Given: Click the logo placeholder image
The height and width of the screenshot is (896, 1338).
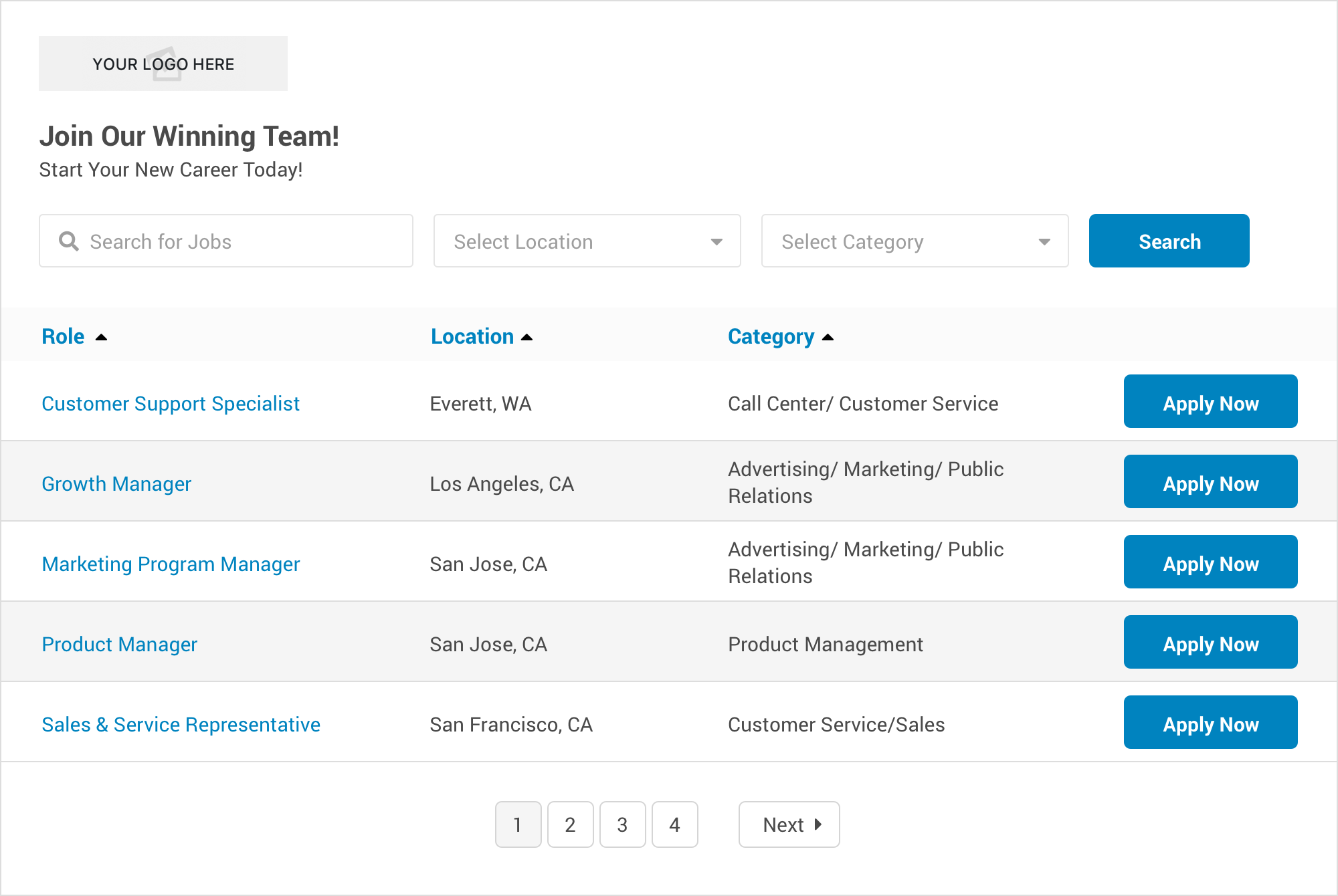Looking at the screenshot, I should [163, 64].
